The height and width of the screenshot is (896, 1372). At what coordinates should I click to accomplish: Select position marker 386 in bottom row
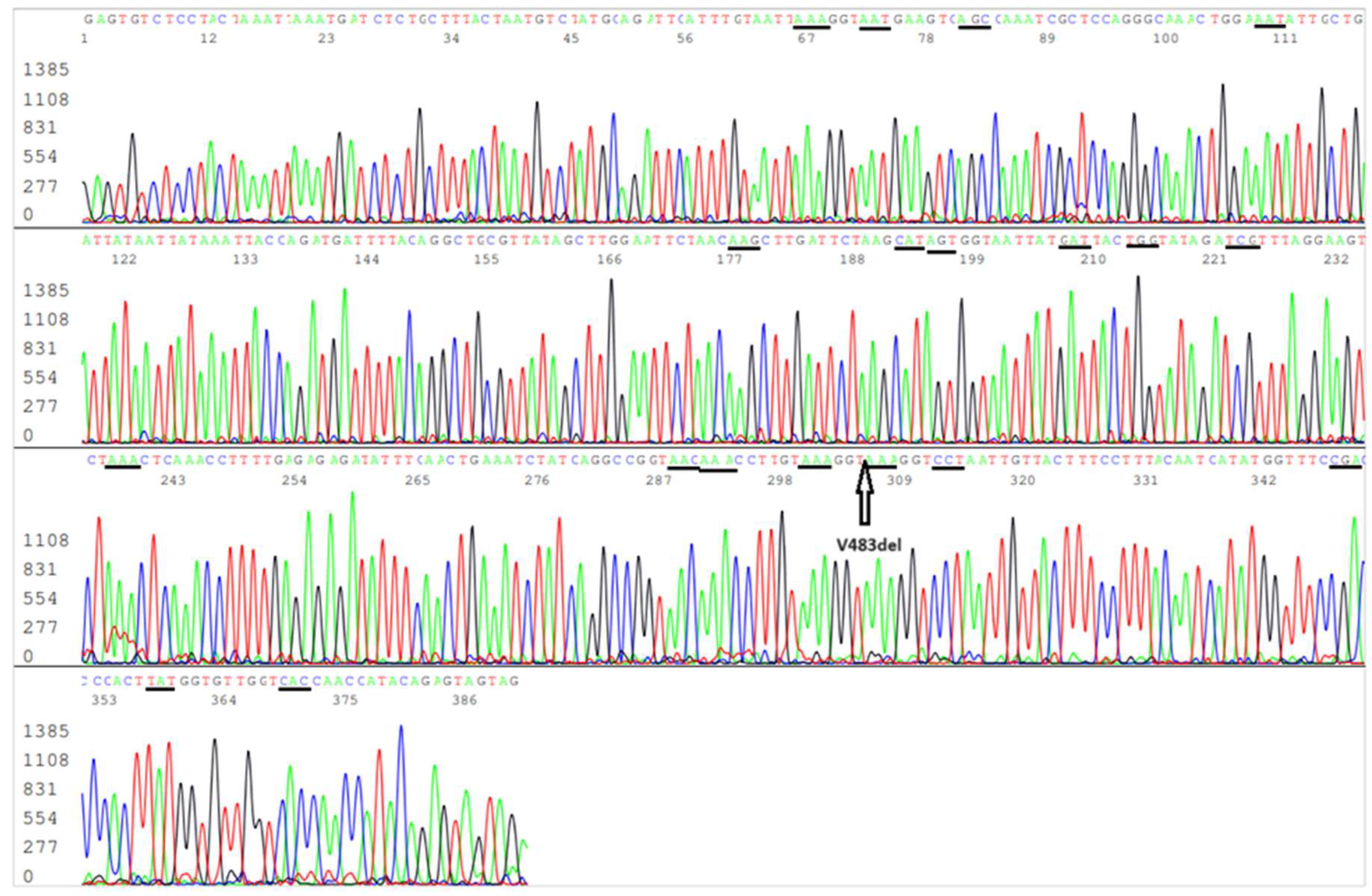465,700
